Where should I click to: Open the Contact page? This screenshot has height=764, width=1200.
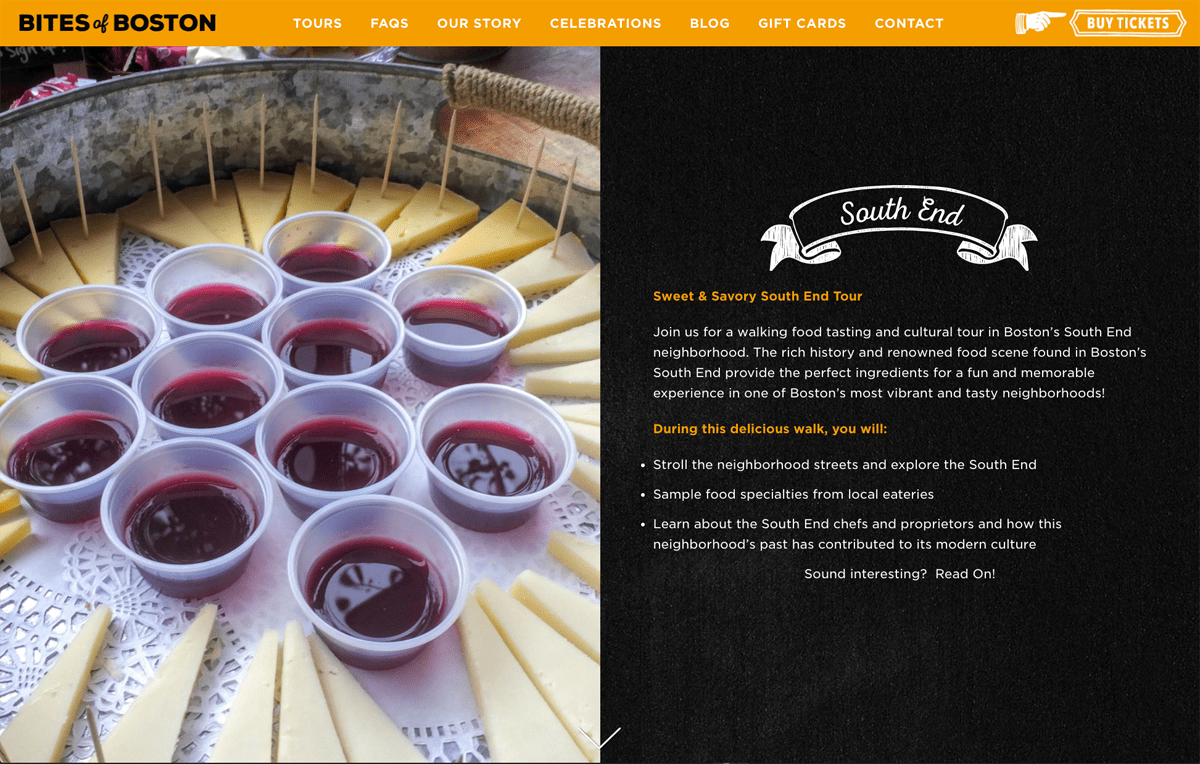click(908, 23)
